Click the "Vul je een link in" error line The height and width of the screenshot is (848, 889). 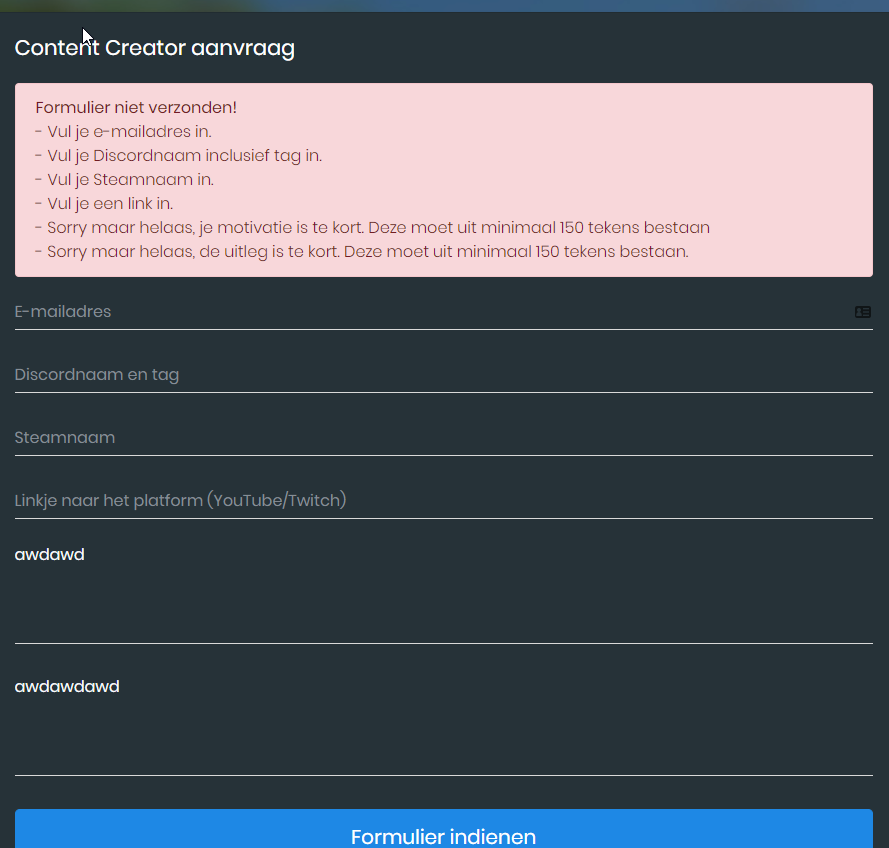coord(104,203)
